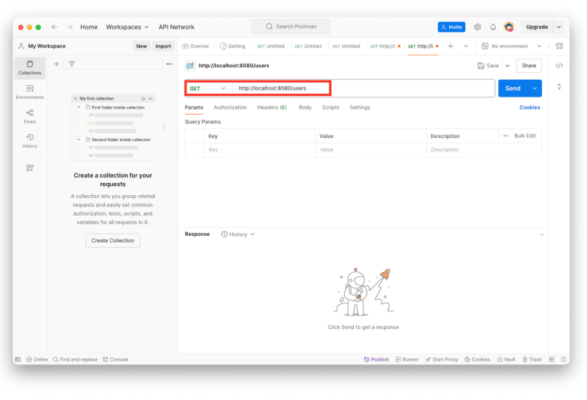Click the Create Collection button
The width and height of the screenshot is (587, 400).
[x=113, y=240]
